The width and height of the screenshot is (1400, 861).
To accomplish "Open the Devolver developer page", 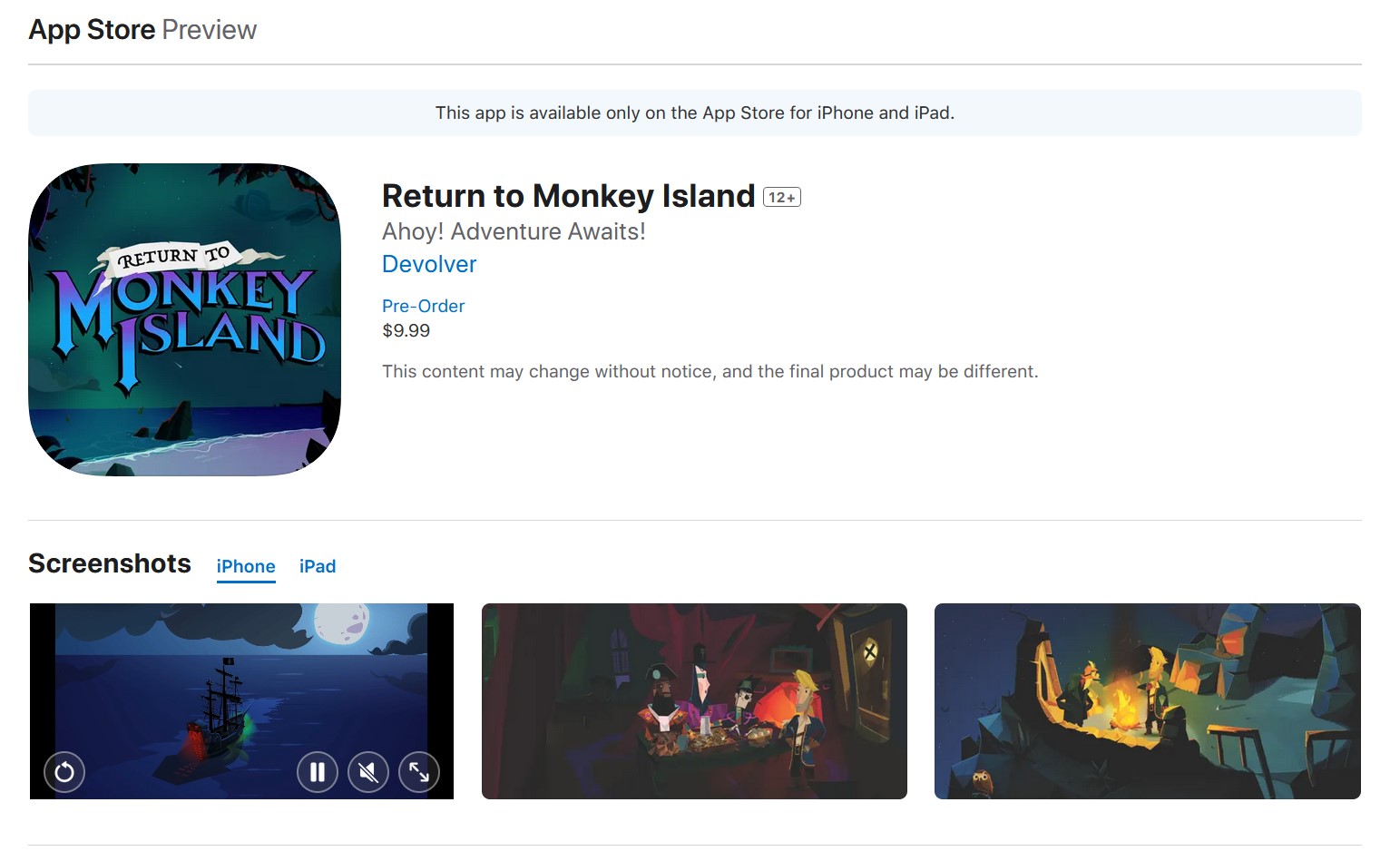I will [x=429, y=264].
